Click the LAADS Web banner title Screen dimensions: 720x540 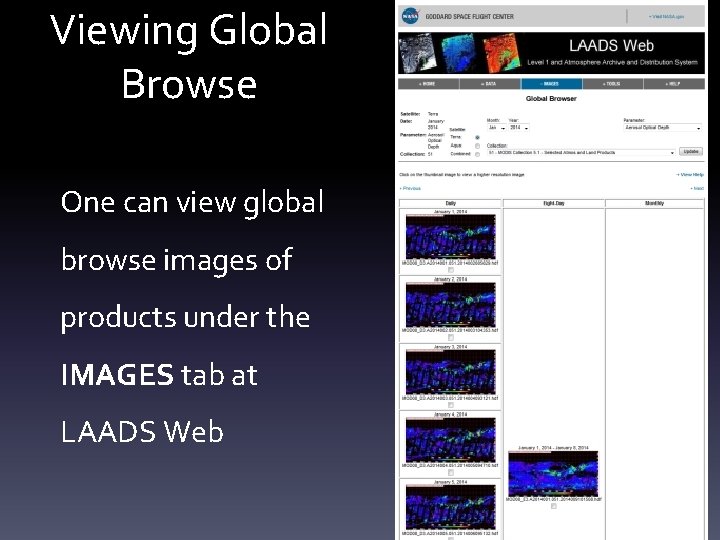coord(612,45)
